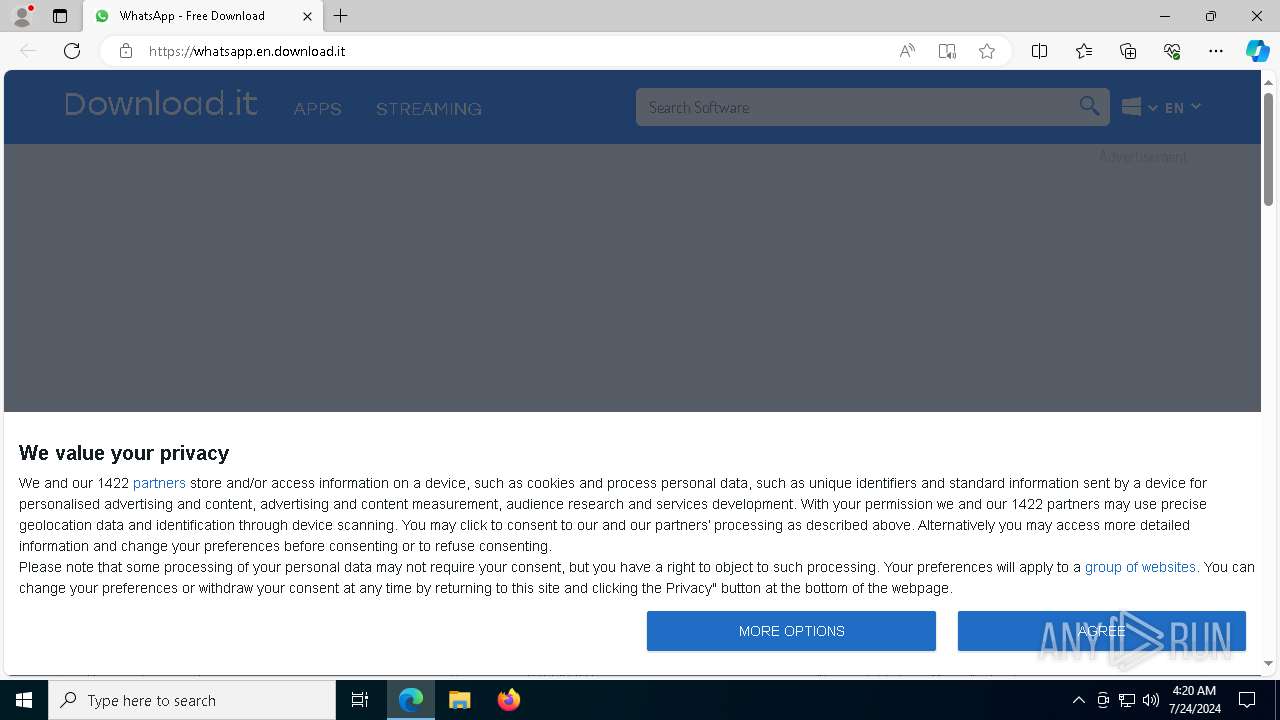Add this page to favorites star

(987, 51)
